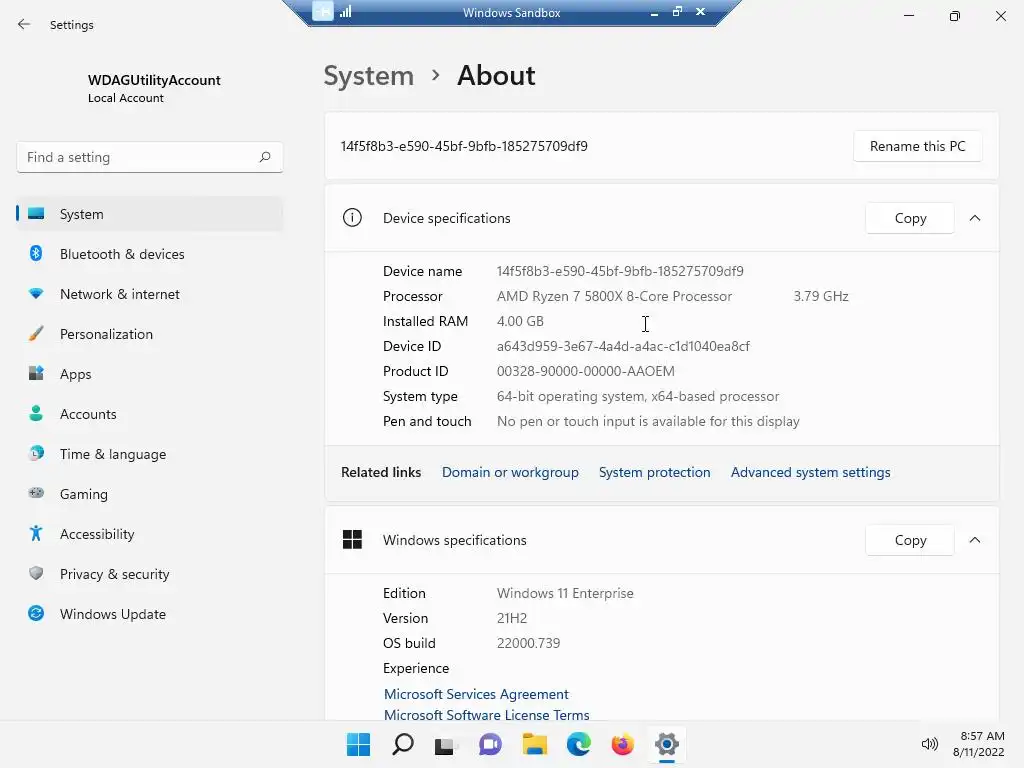Screen dimensions: 1024x768
Task: Select the Product ID value 00328-90000-00000-AAOEM
Action: click(586, 371)
